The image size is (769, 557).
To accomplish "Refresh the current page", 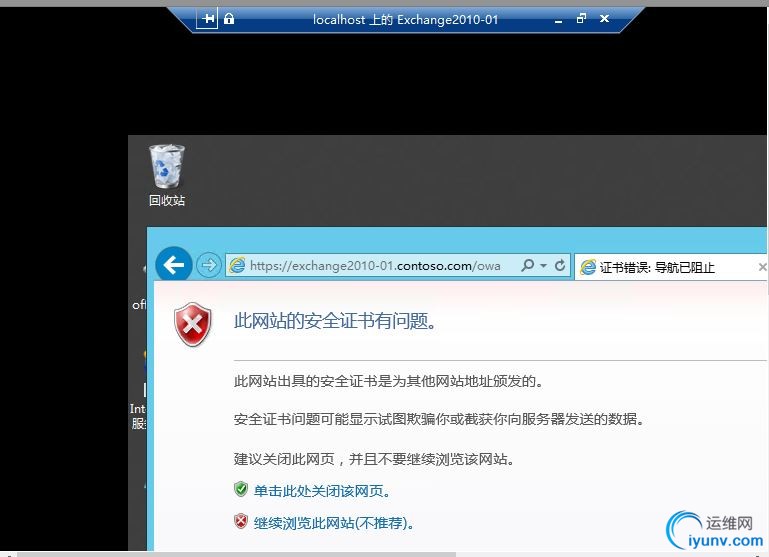I will (x=560, y=265).
